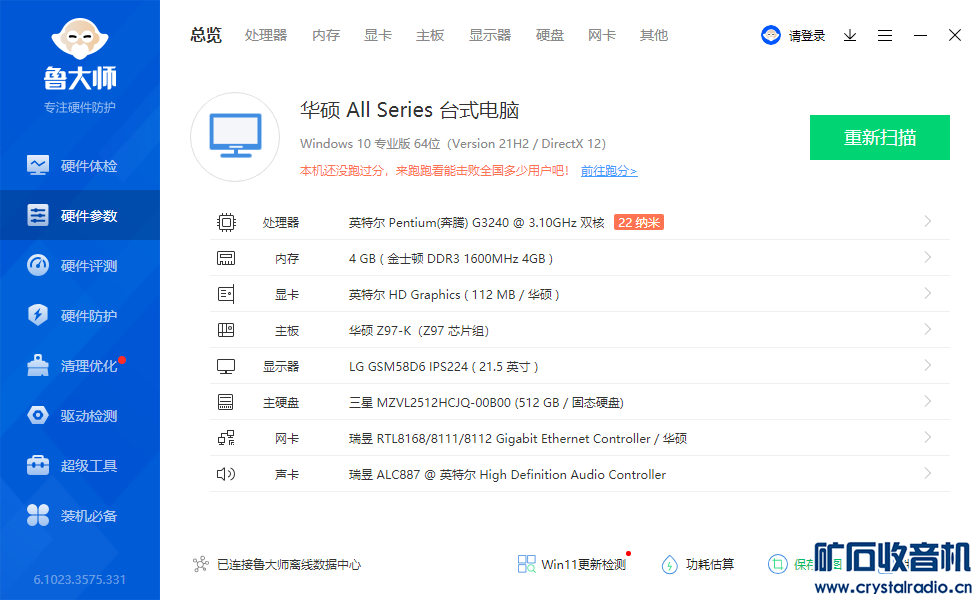Expand the 处理器 row chevron
The width and height of the screenshot is (980, 600).
coord(928,221)
